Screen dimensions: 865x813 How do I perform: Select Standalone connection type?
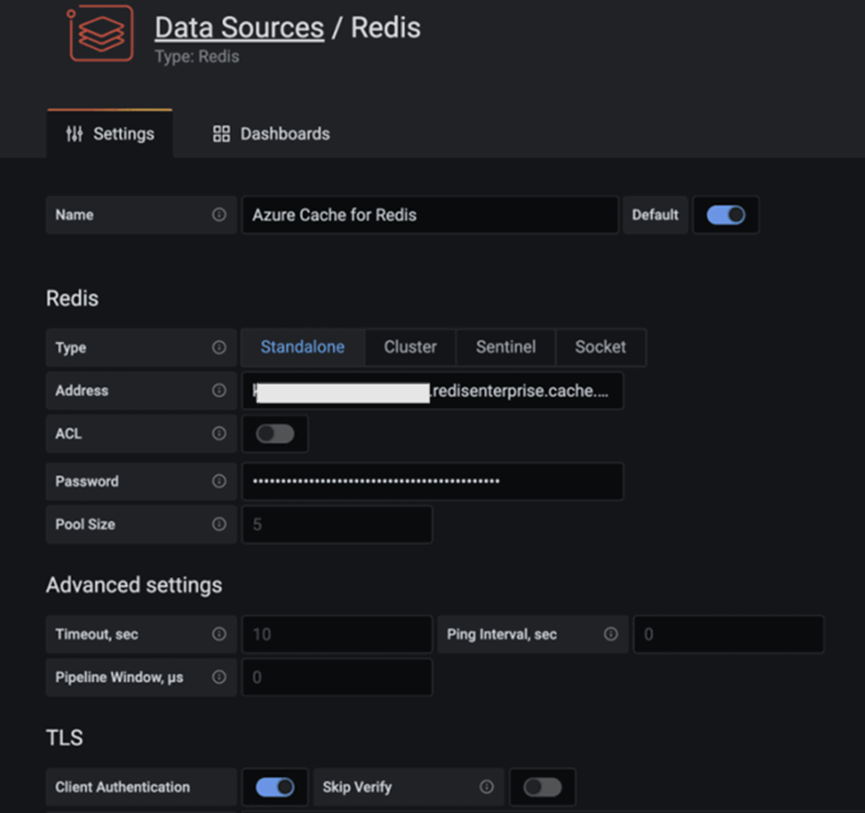303,347
